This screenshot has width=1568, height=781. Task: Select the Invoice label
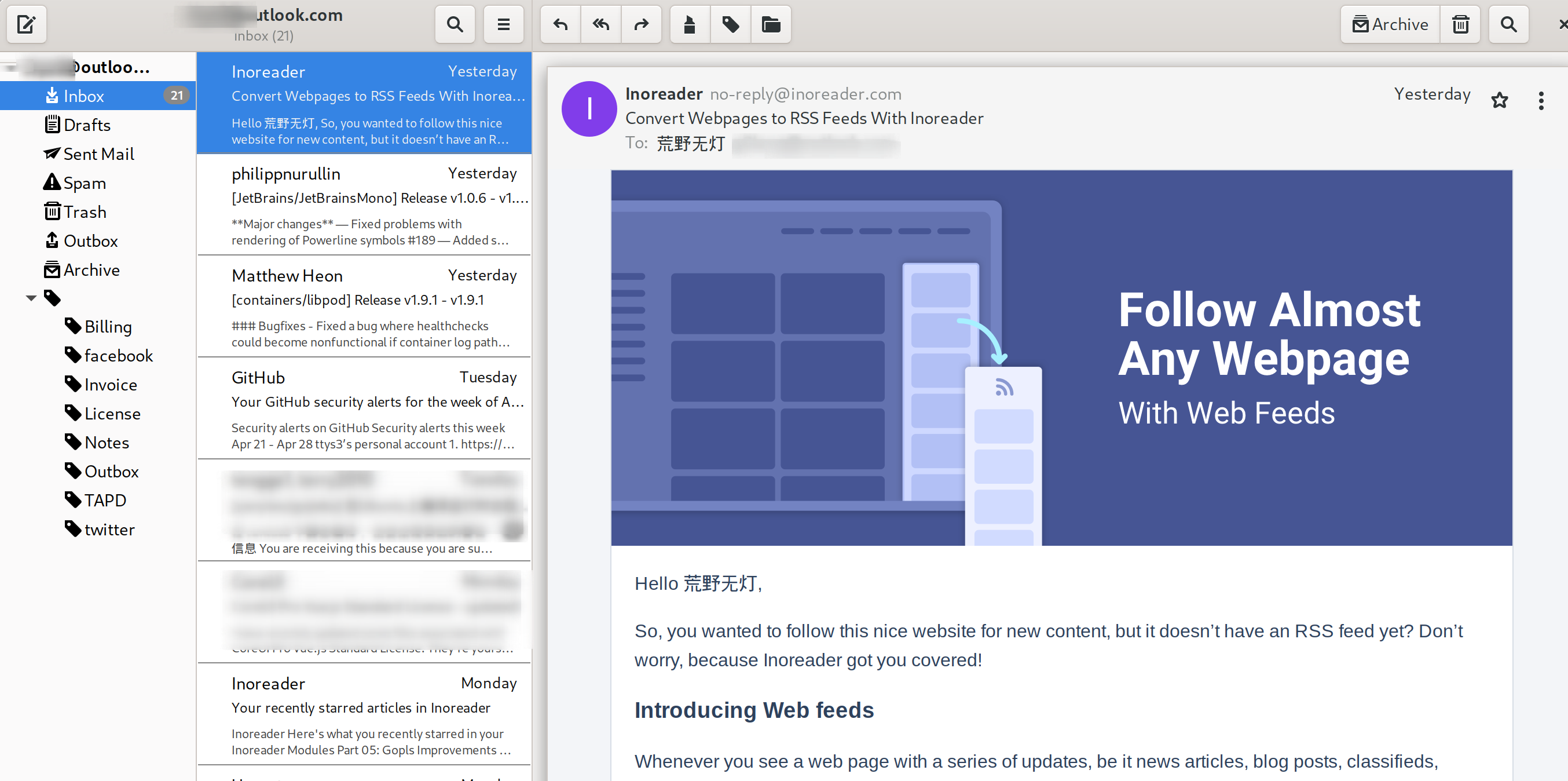click(98, 384)
